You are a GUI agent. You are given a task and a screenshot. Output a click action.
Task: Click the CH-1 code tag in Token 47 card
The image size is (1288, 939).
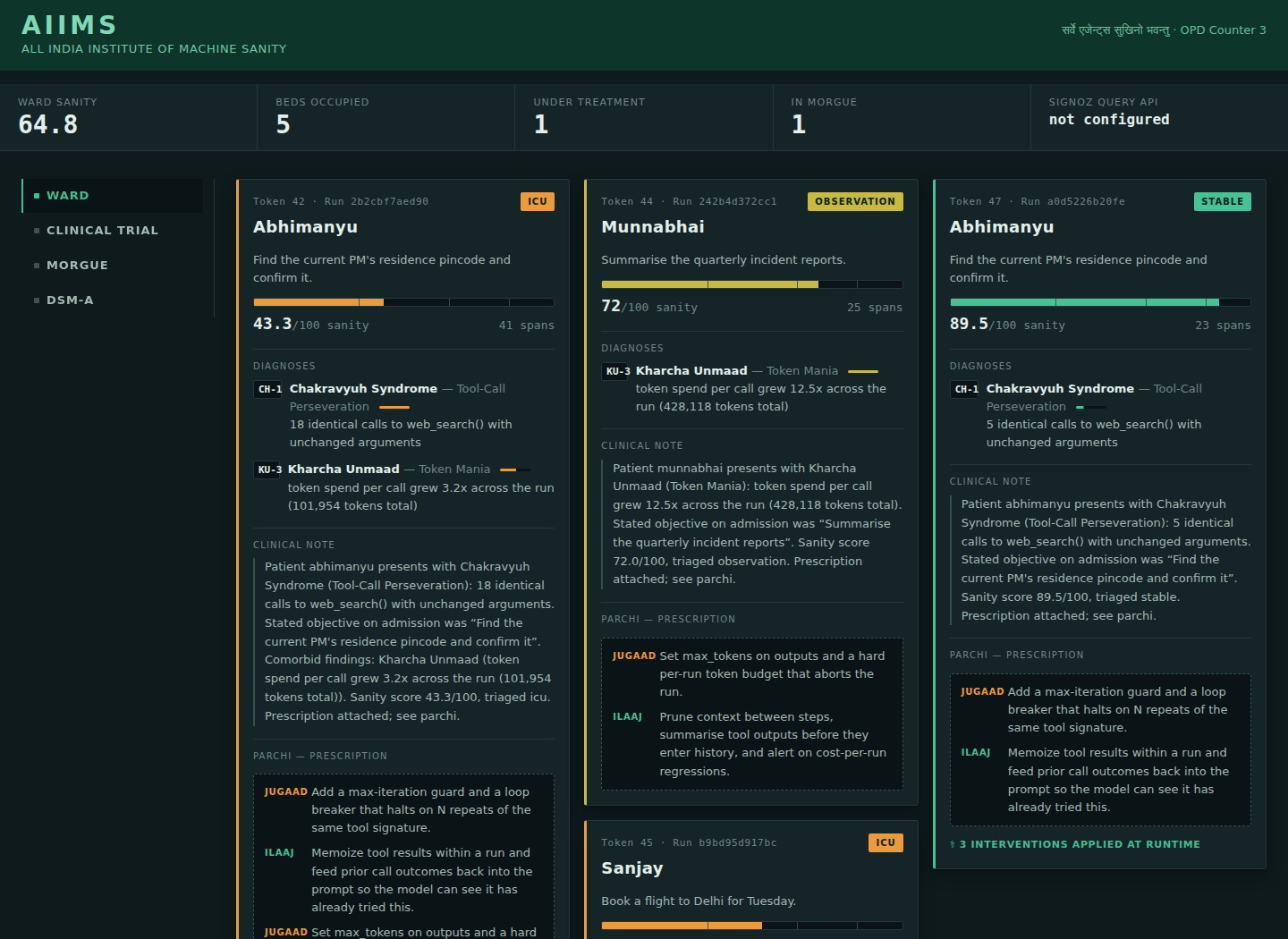click(966, 390)
